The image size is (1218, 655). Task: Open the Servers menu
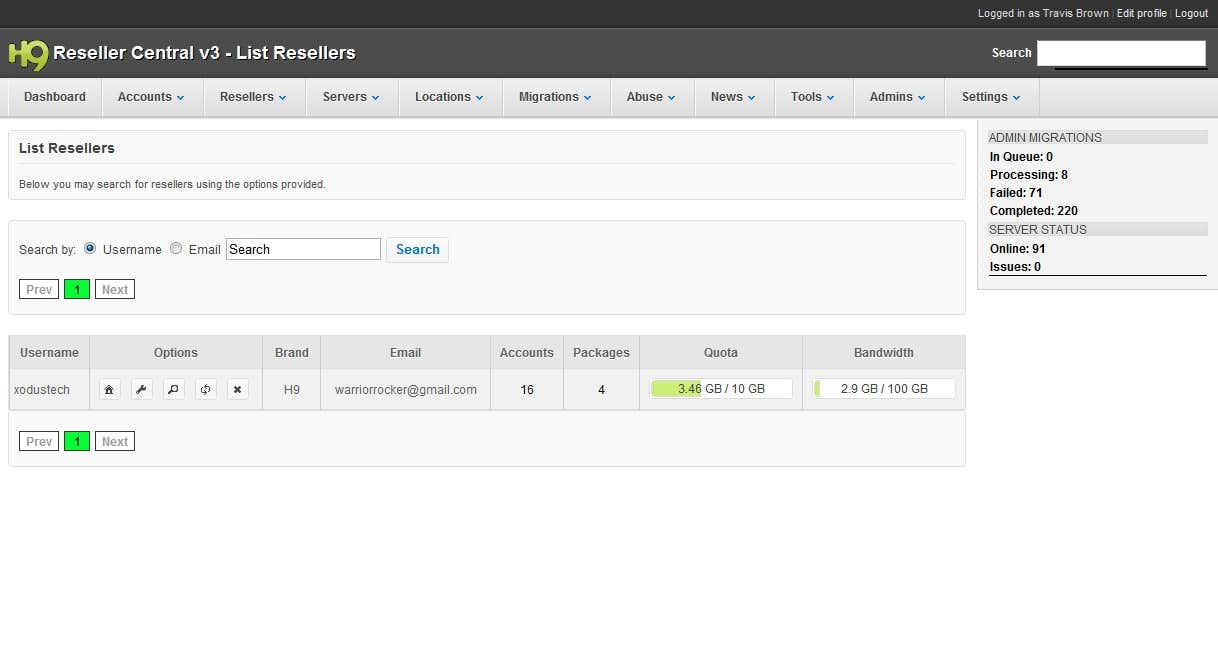click(x=351, y=97)
